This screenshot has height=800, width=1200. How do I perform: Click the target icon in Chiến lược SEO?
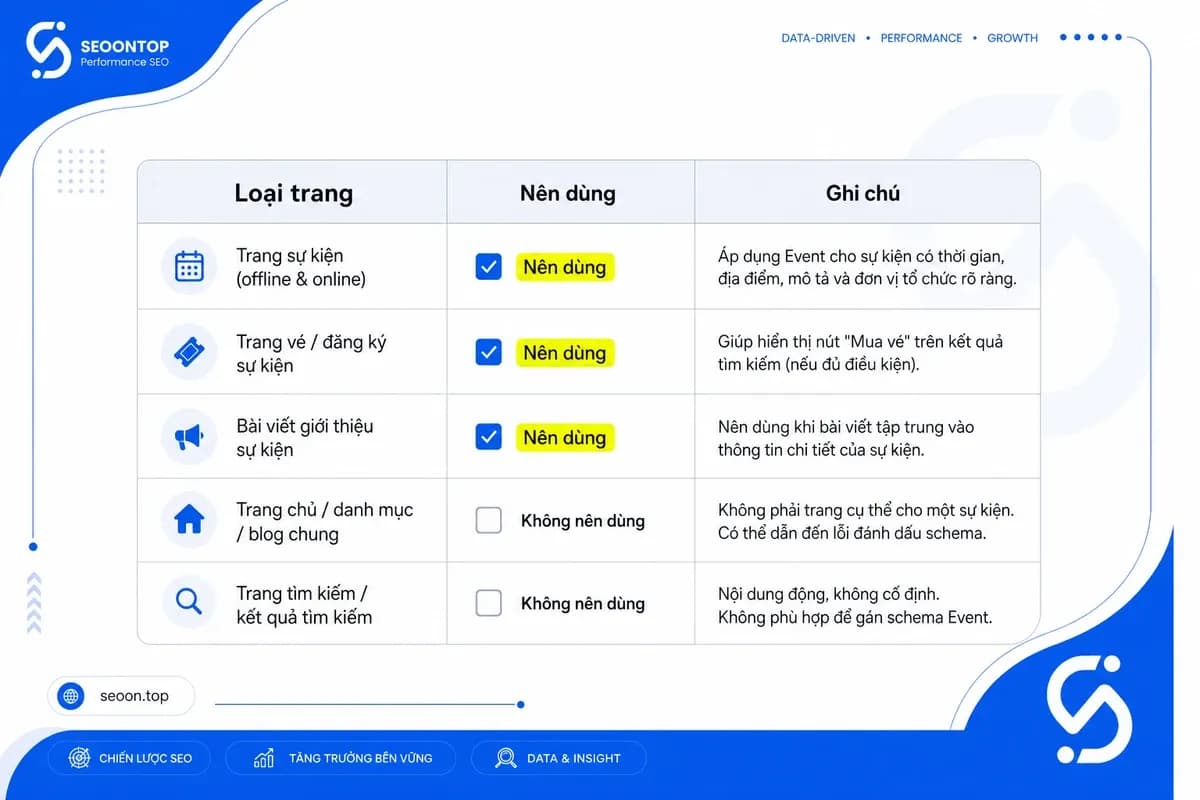[79, 758]
